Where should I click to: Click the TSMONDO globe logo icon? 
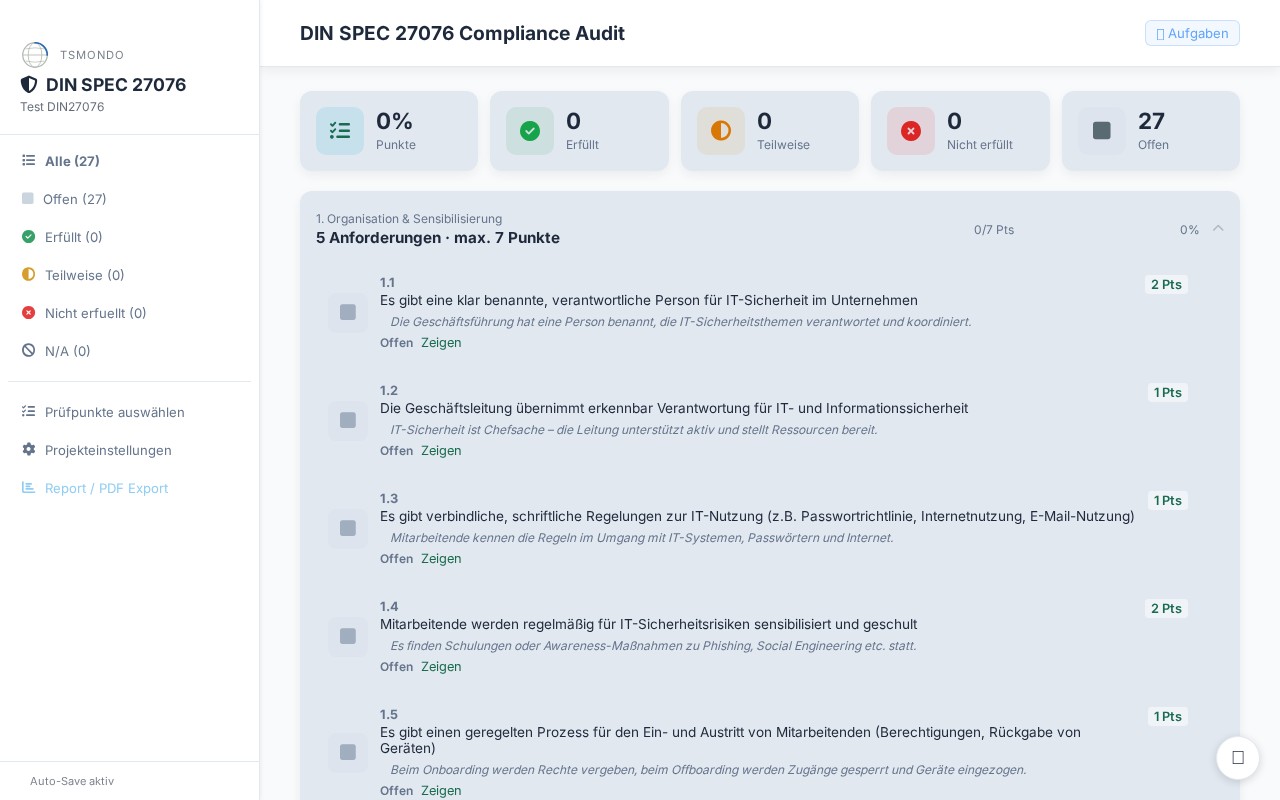pos(35,55)
